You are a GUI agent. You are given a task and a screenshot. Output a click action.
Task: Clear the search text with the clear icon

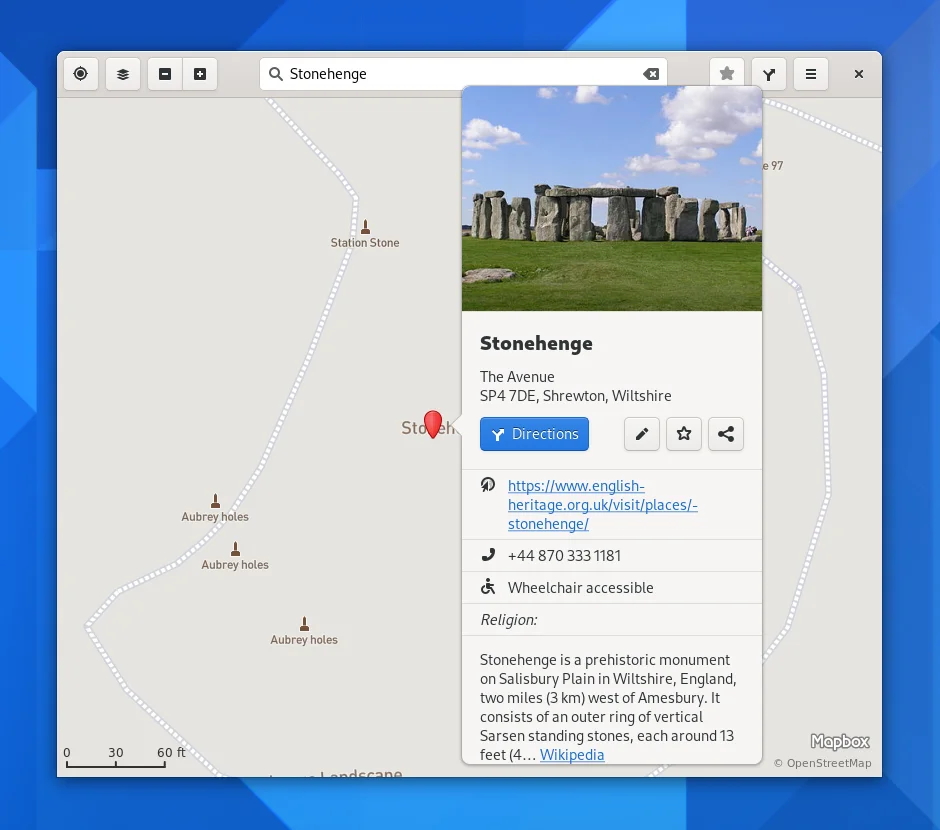(x=652, y=73)
